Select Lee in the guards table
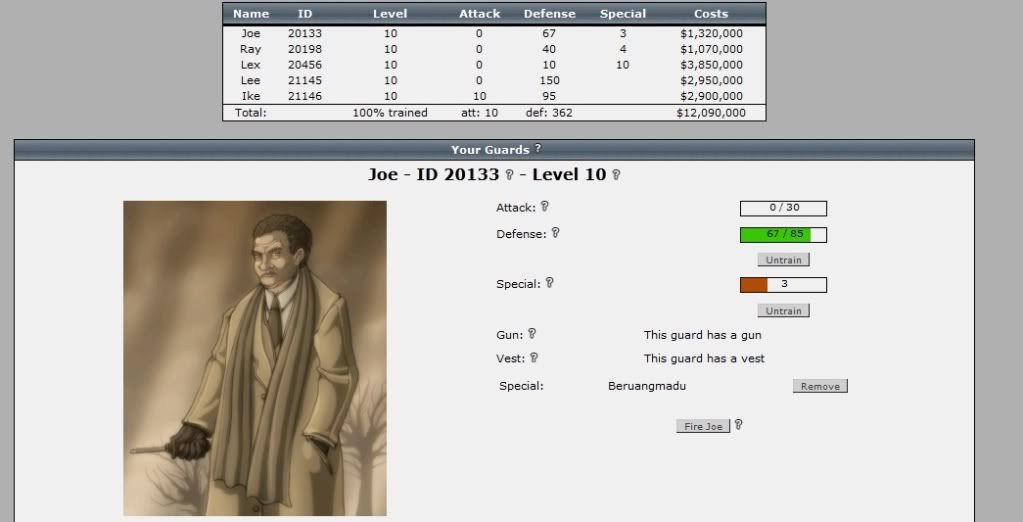Viewport: 1023px width, 522px height. click(x=251, y=80)
